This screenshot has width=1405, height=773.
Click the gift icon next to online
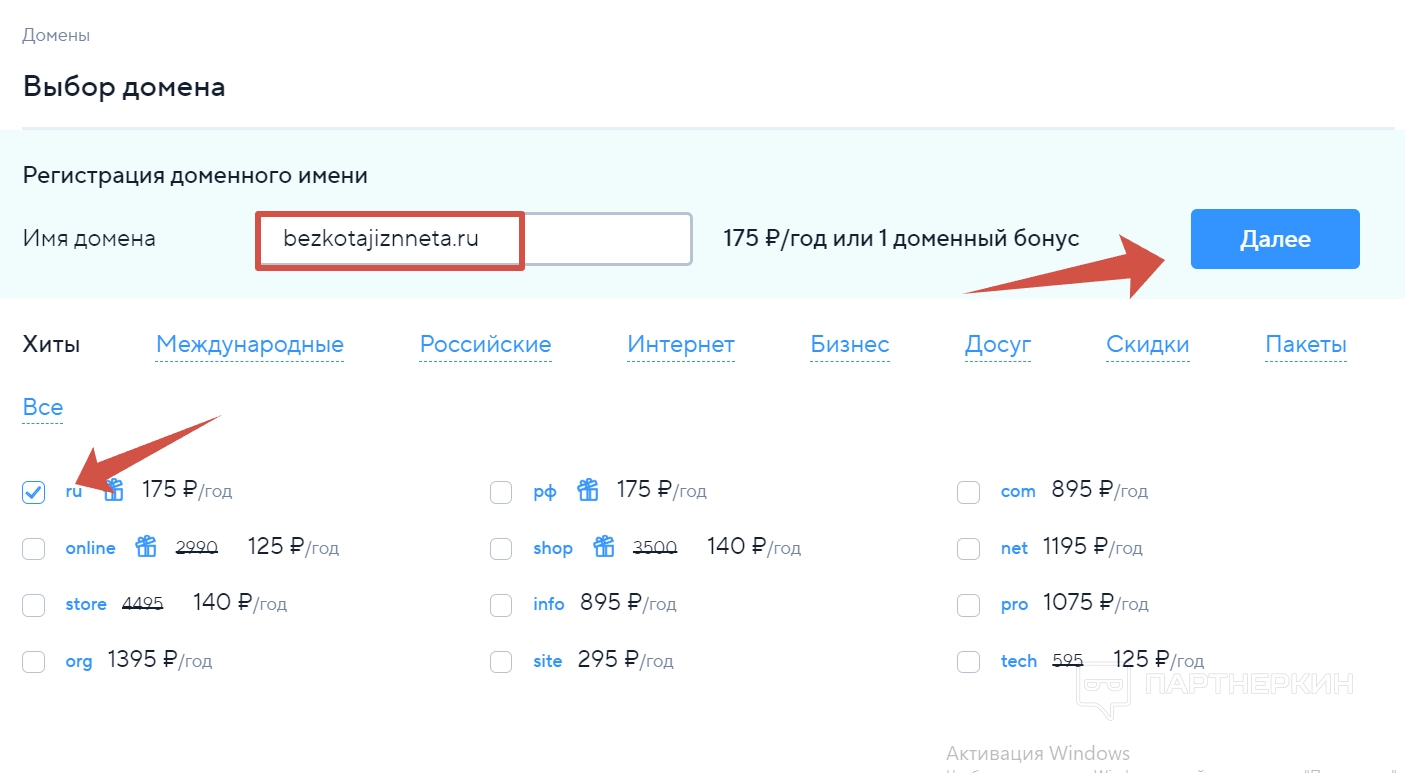[147, 546]
